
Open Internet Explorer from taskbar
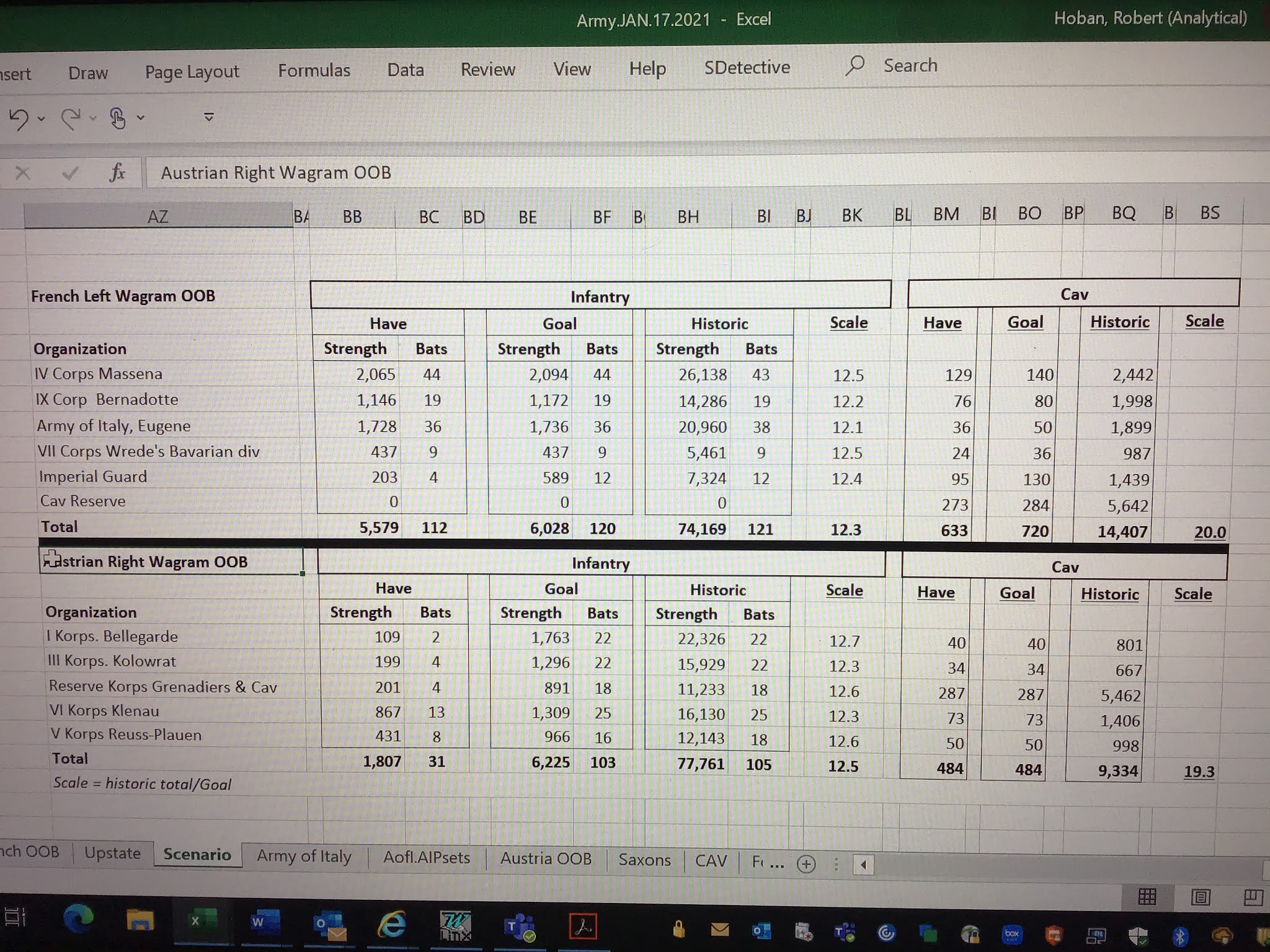point(391,925)
